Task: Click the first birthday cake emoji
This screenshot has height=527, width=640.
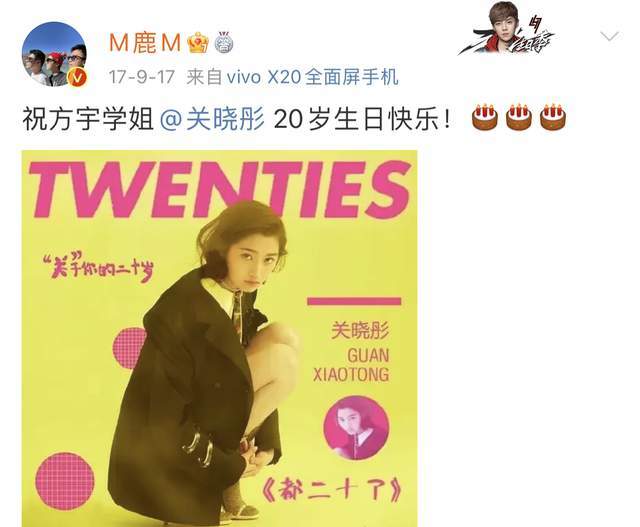Action: click(x=485, y=117)
